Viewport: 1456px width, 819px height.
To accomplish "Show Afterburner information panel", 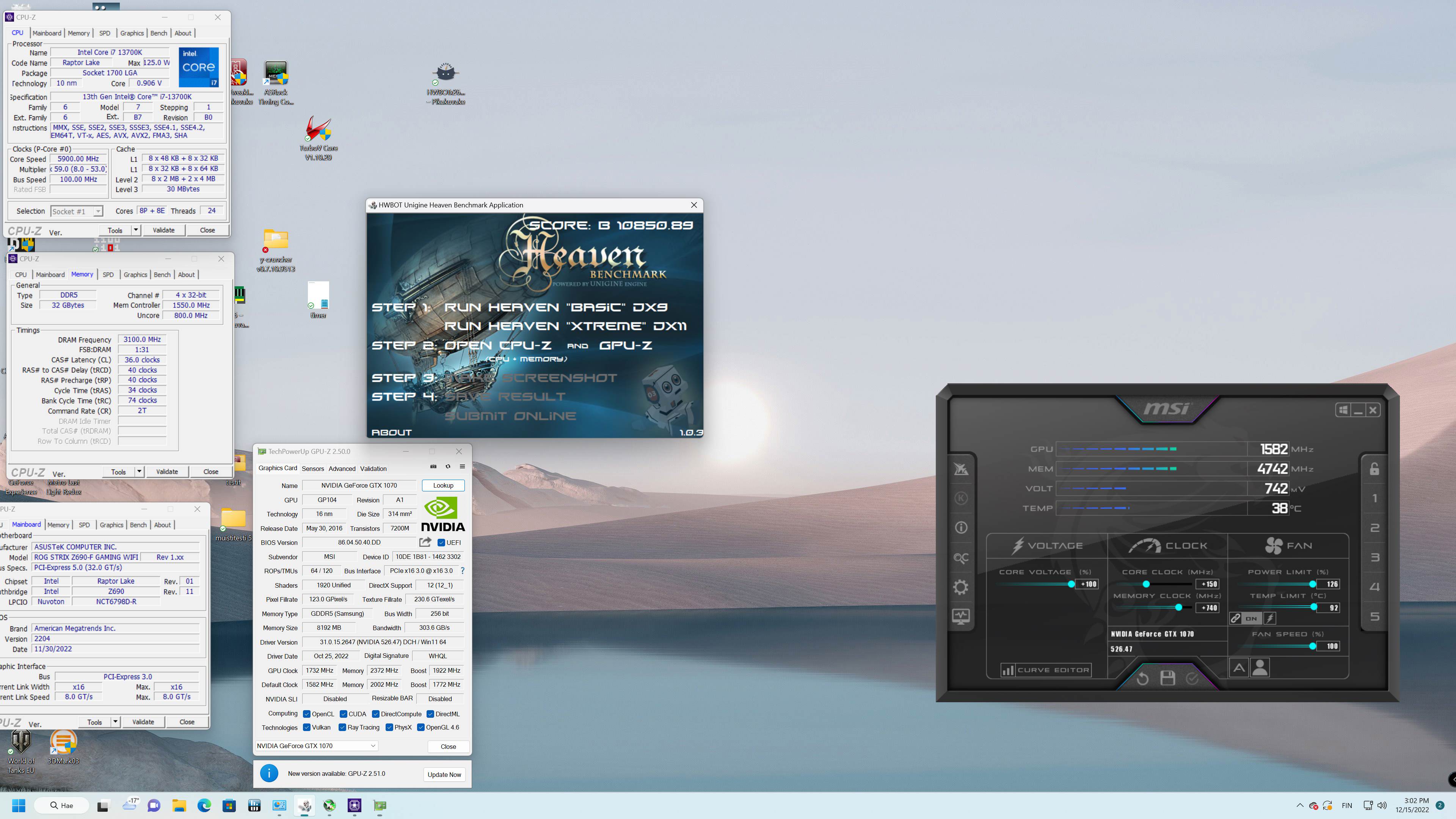I will pyautogui.click(x=961, y=527).
